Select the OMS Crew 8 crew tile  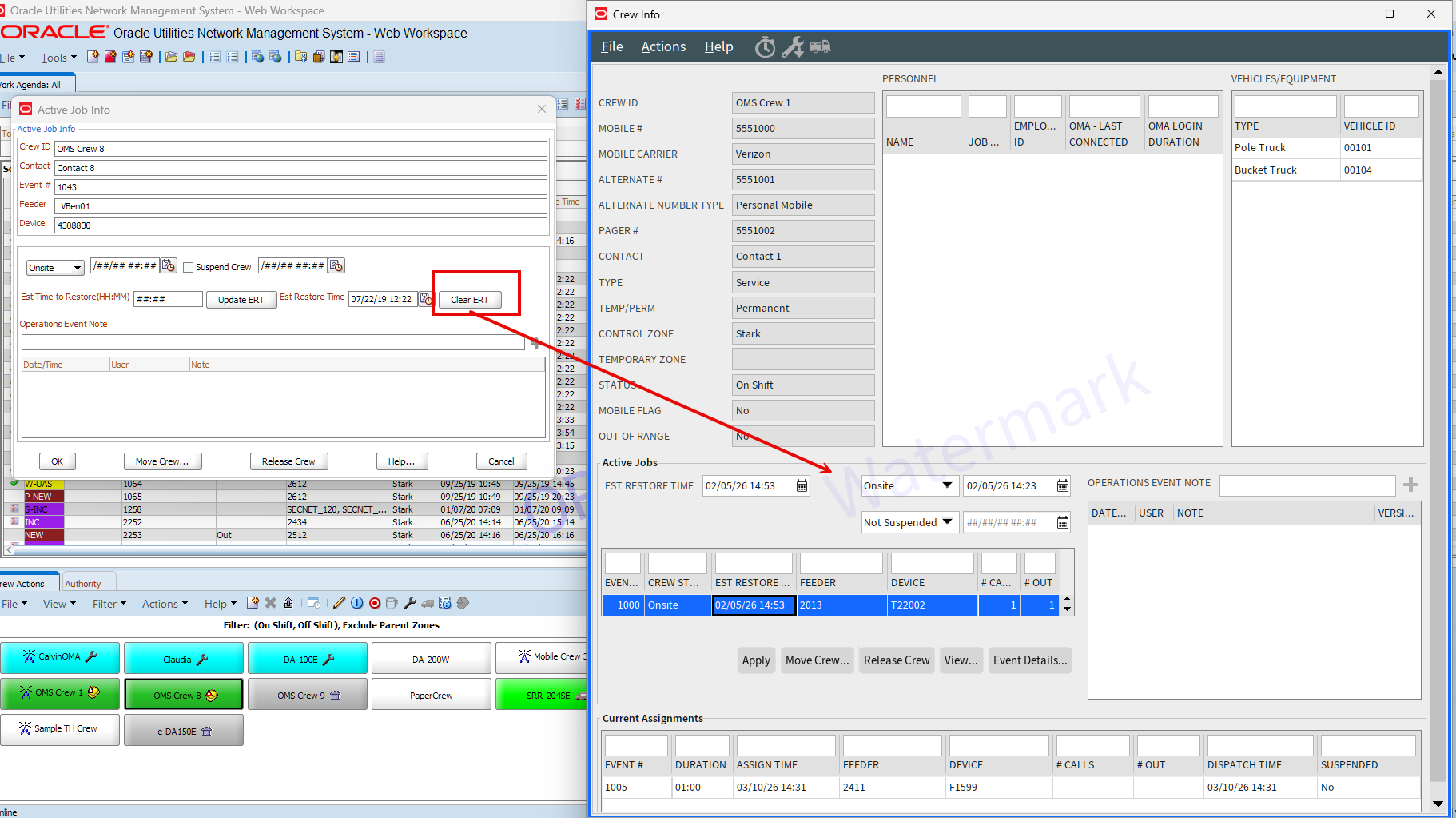pos(184,695)
